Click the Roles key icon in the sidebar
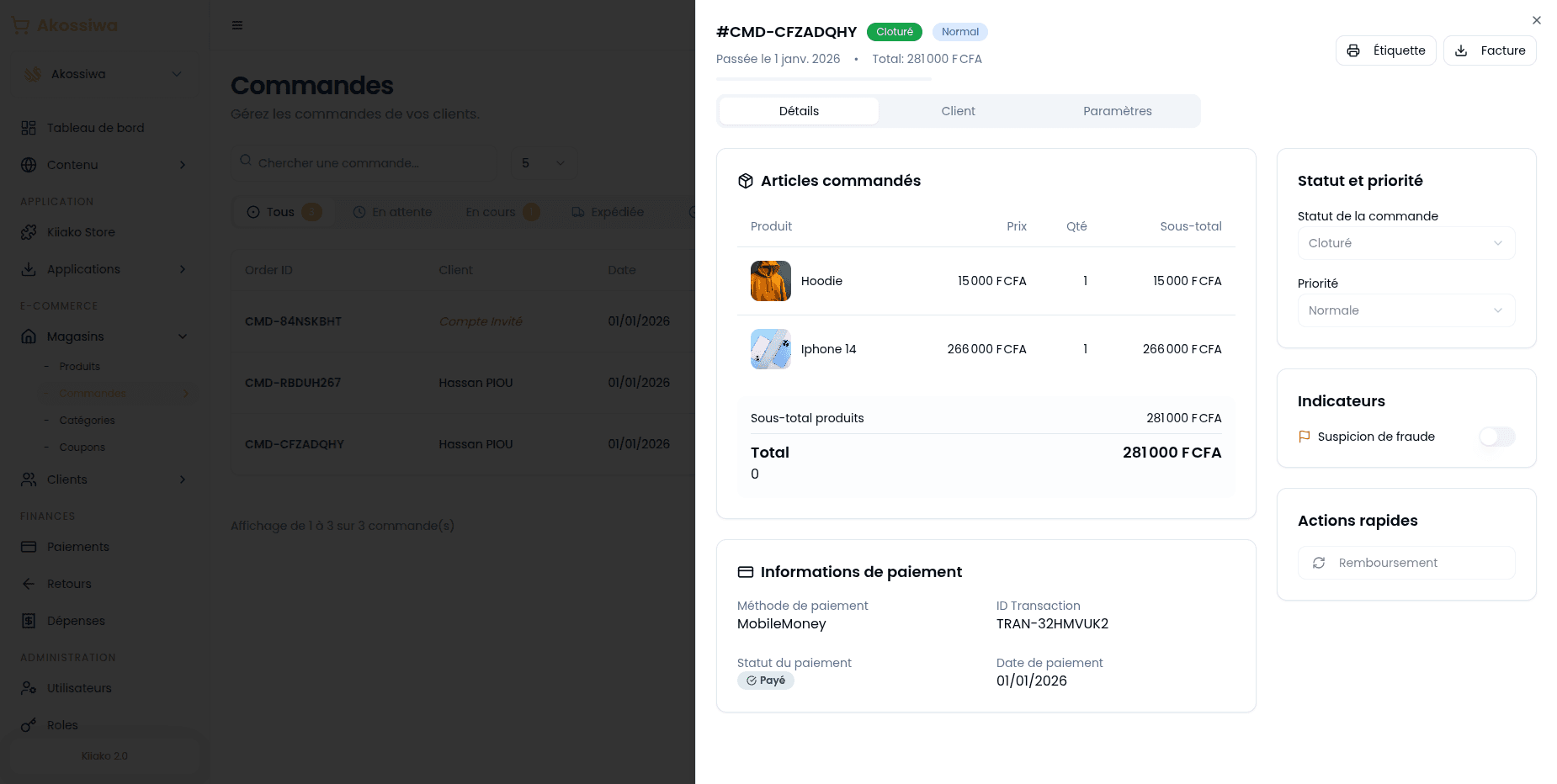1557x784 pixels. click(29, 725)
